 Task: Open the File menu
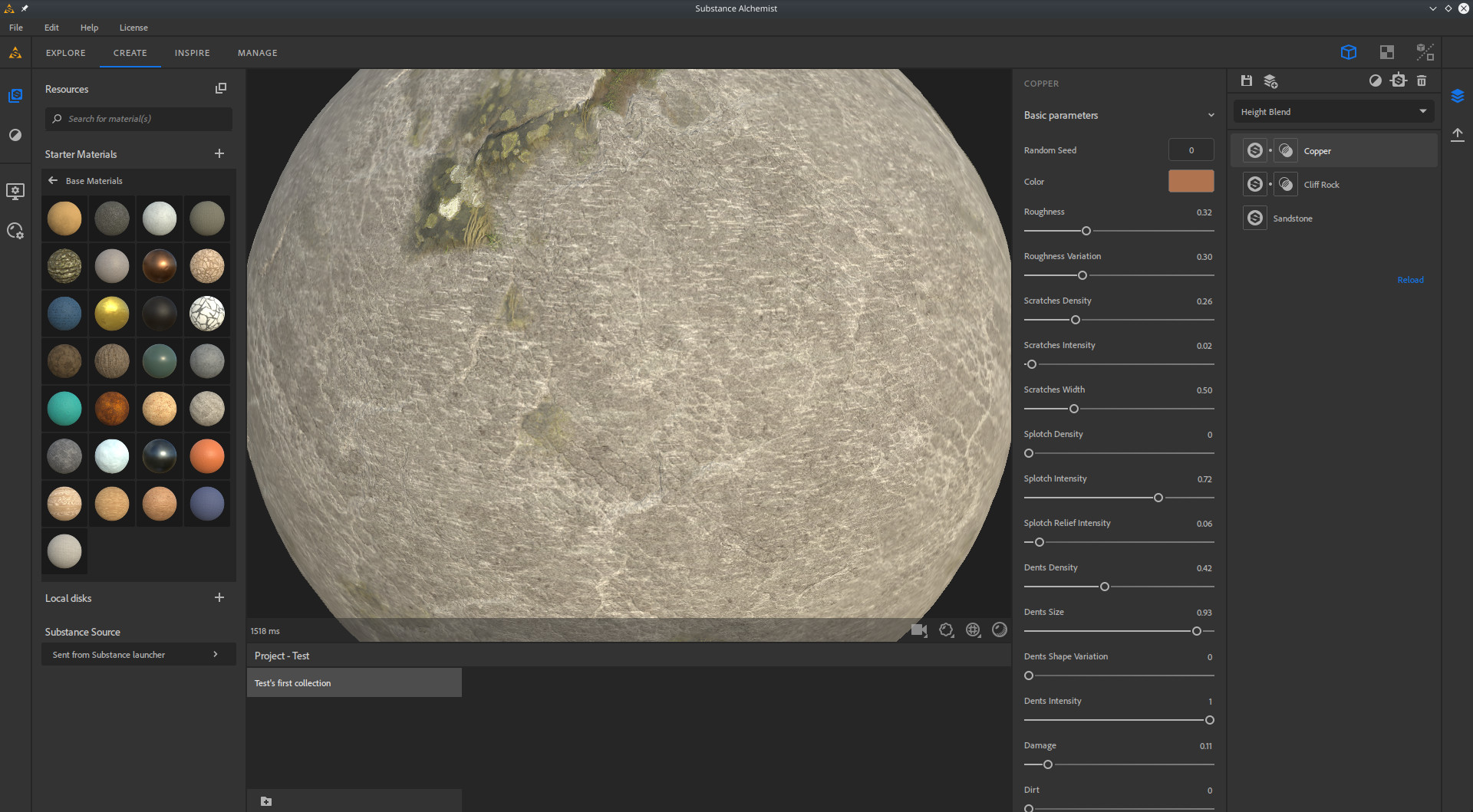[x=16, y=28]
